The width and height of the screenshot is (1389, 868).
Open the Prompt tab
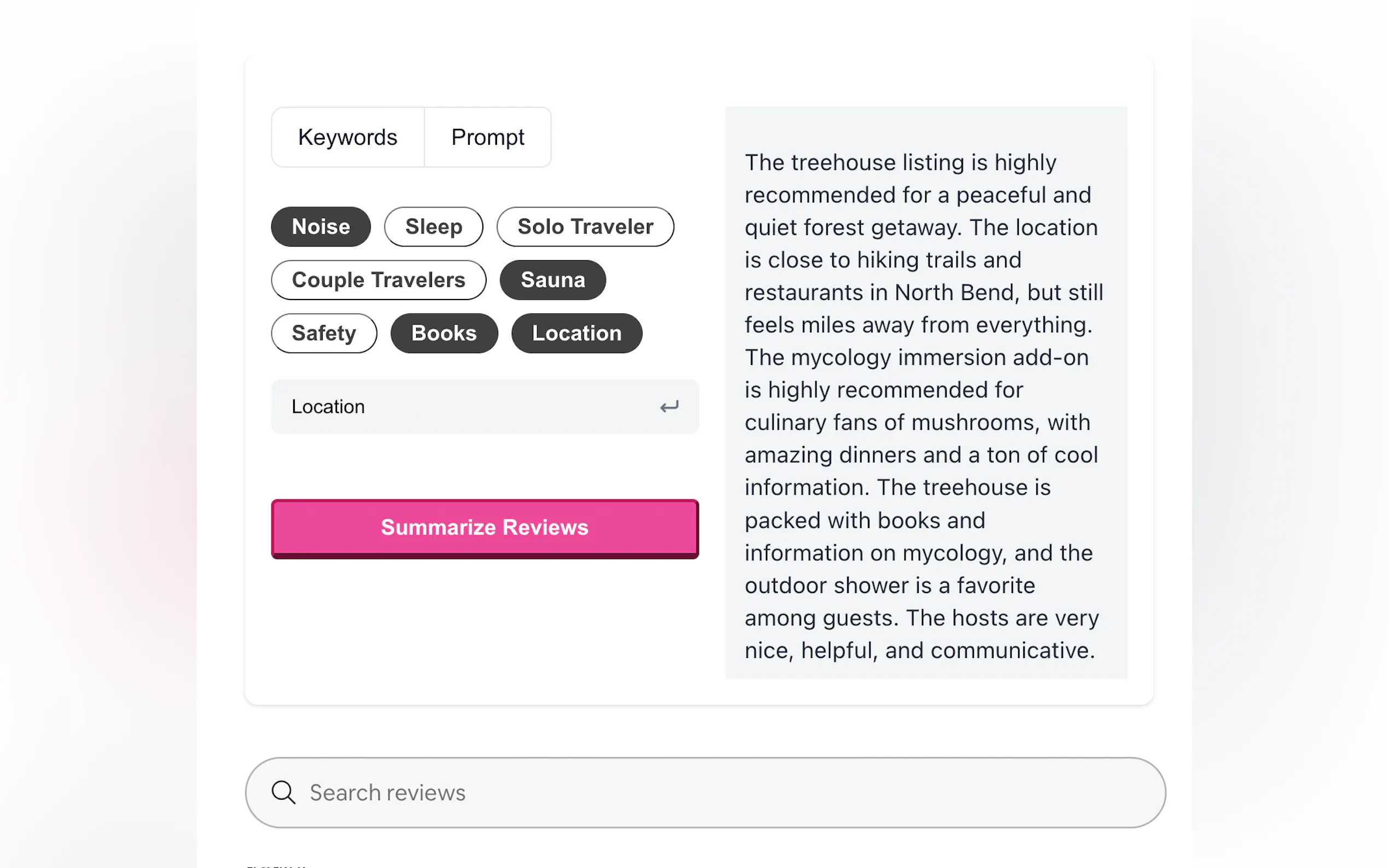487,137
